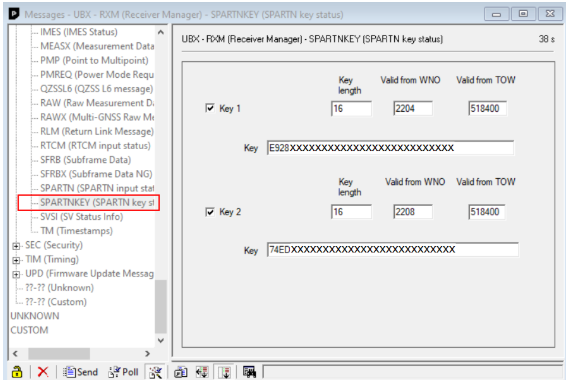
Task: Select TM (Timestamps) item
Action: click(x=76, y=231)
